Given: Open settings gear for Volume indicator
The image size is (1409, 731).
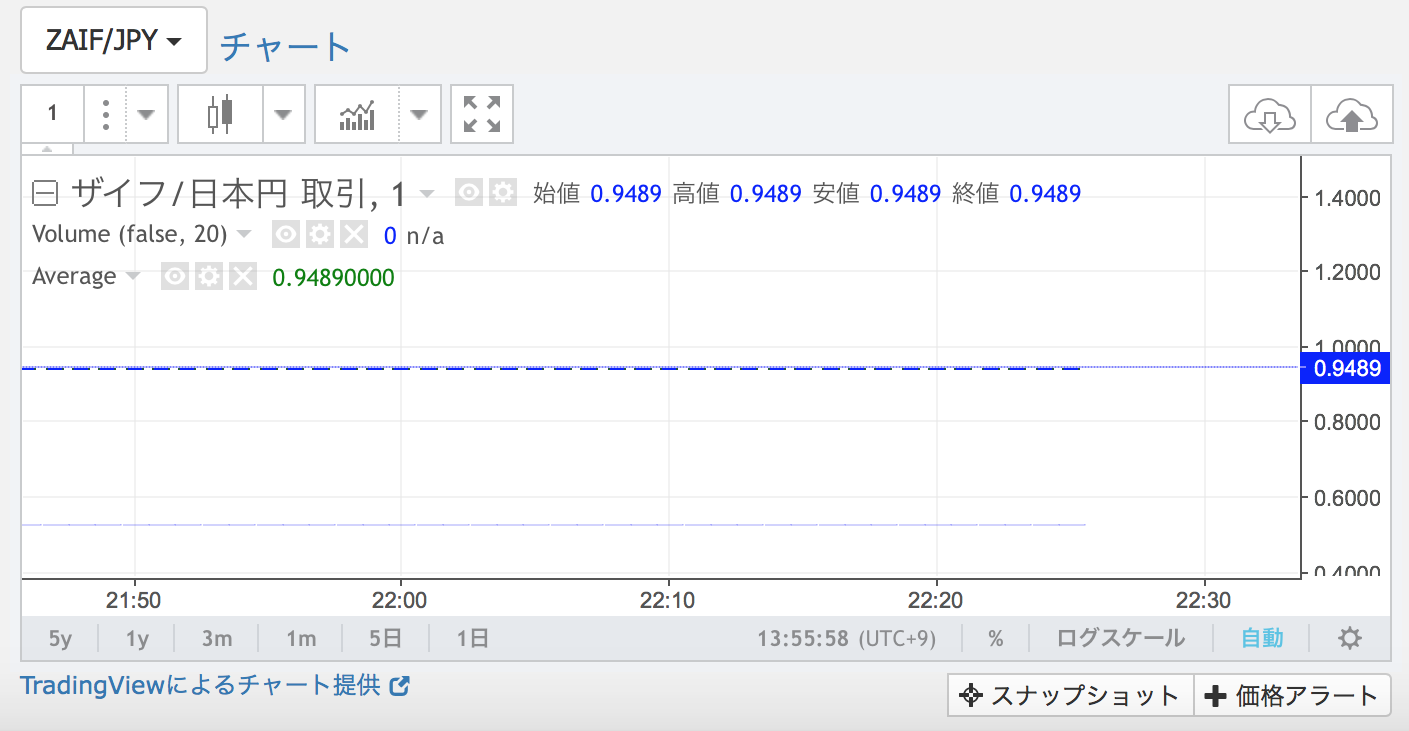Looking at the screenshot, I should pos(319,235).
